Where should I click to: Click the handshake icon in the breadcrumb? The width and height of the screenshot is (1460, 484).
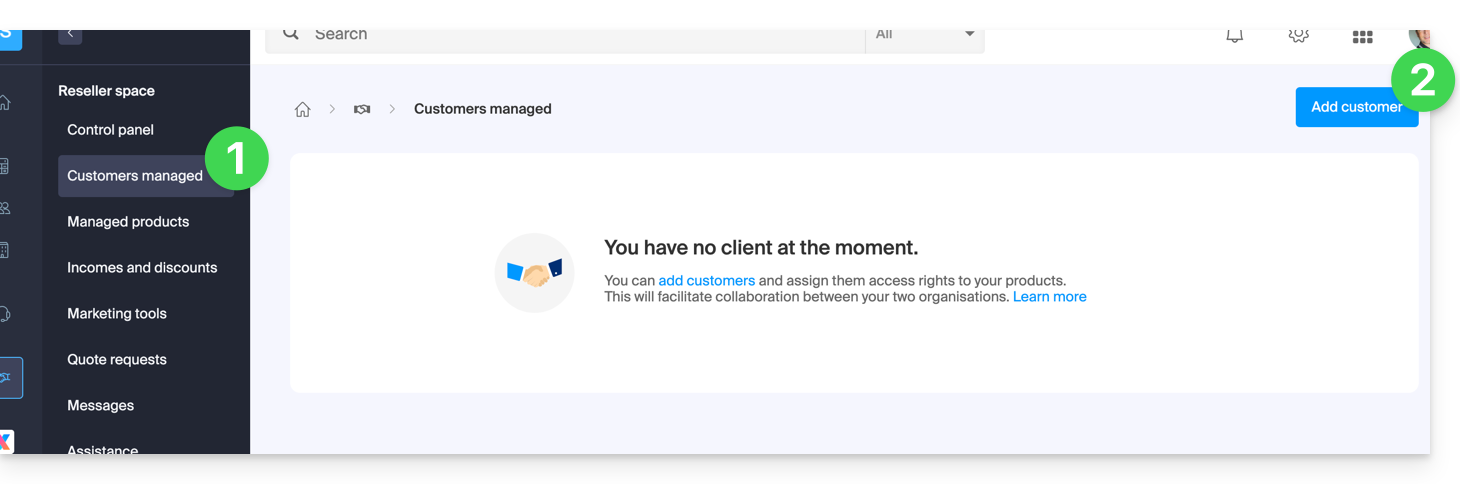tap(362, 109)
